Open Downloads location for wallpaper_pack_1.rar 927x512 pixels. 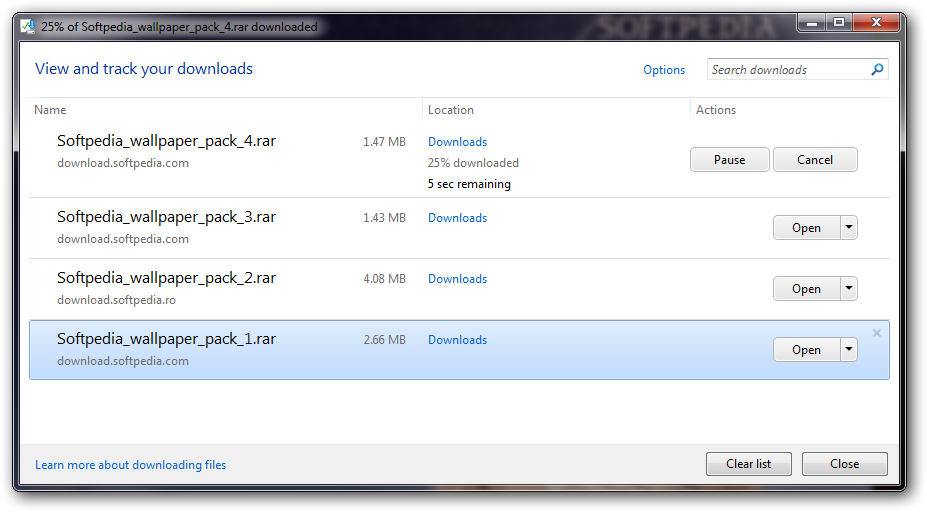coord(458,339)
